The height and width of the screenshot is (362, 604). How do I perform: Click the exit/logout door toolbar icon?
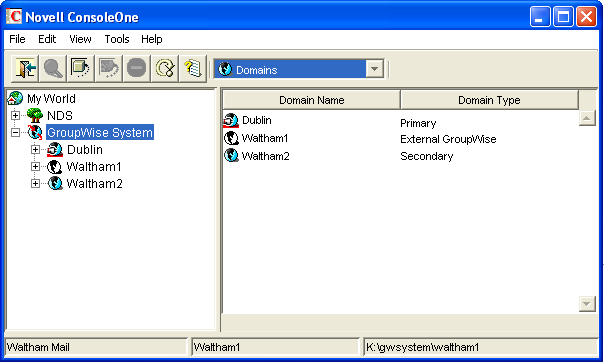(25, 69)
